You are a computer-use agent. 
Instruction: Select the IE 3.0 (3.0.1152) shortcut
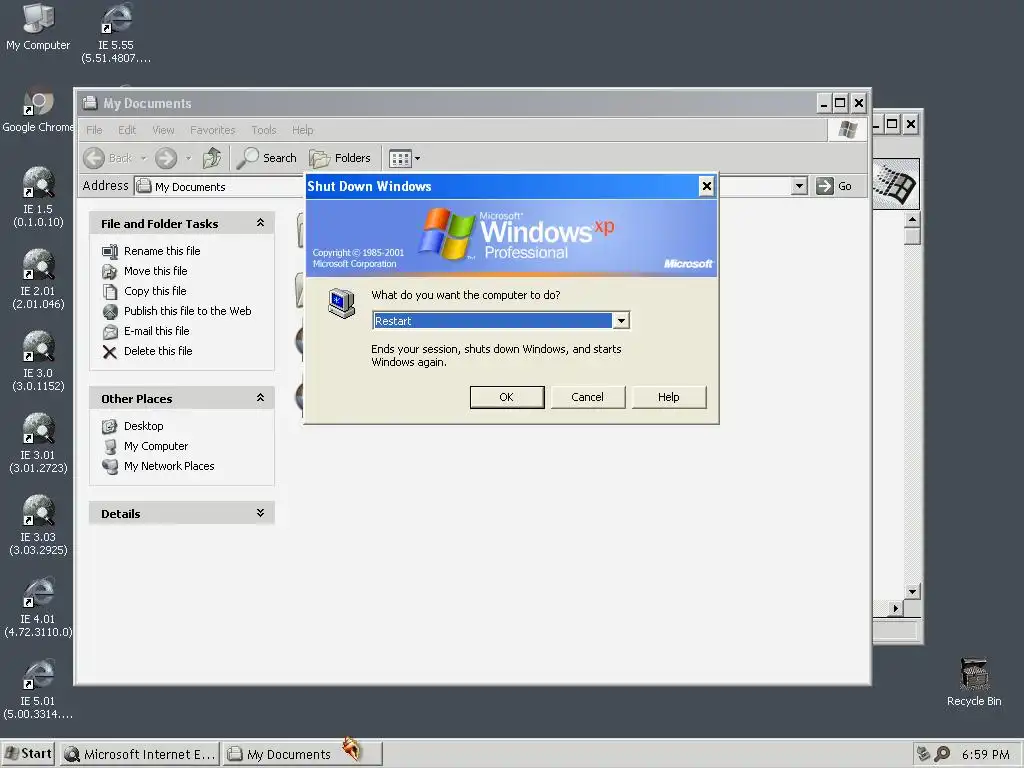point(38,360)
